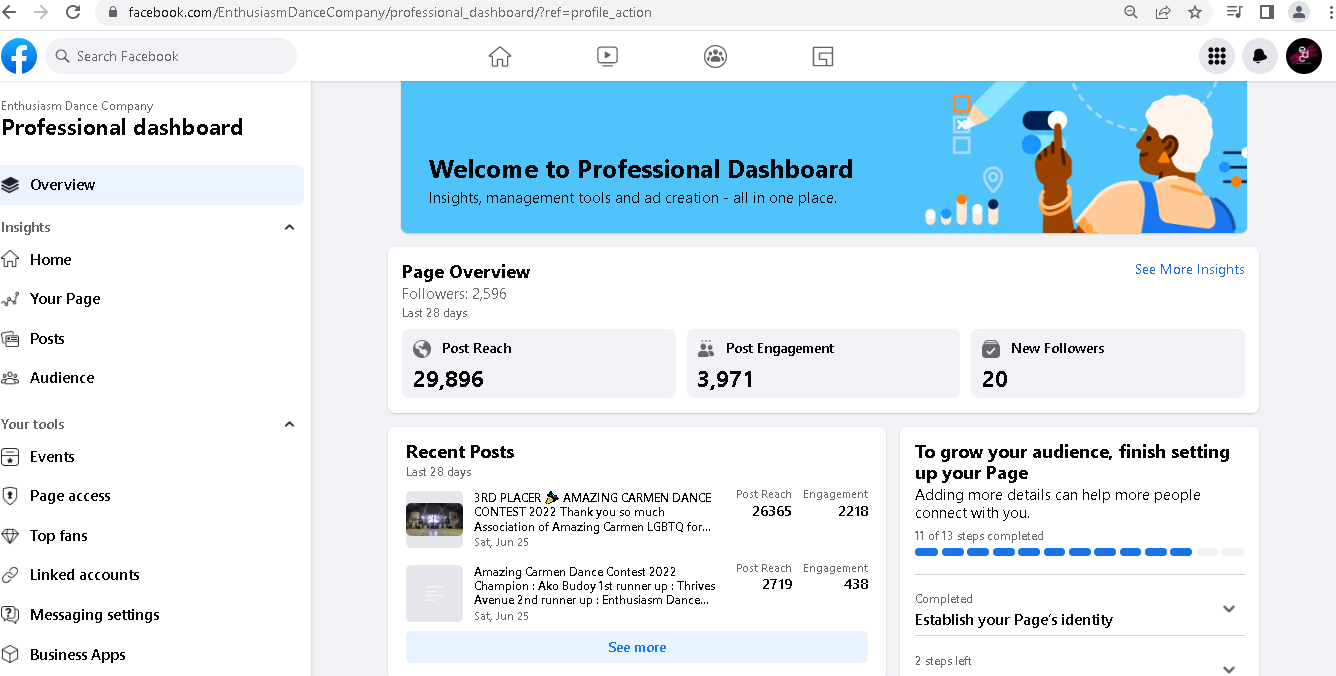Click the Welcome to Professional Dashboard banner
This screenshot has width=1336, height=676.
[824, 157]
